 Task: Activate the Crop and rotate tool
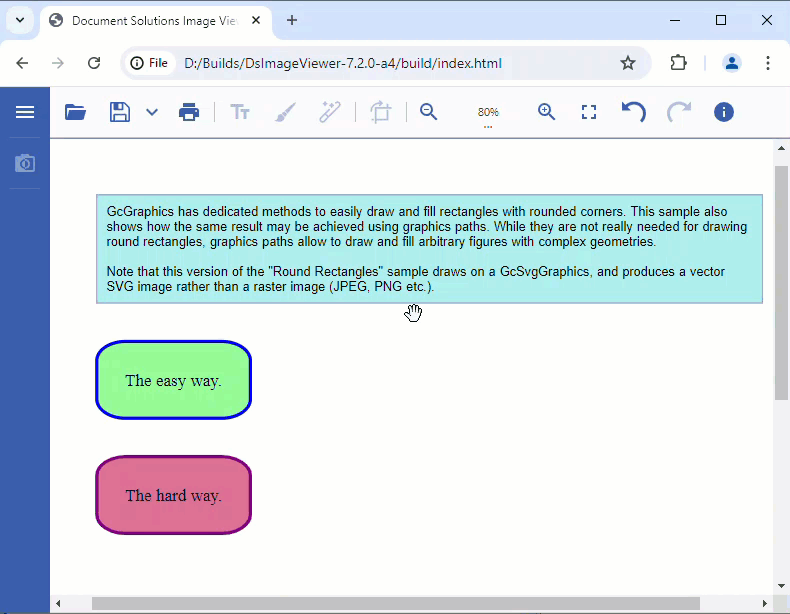pos(380,112)
